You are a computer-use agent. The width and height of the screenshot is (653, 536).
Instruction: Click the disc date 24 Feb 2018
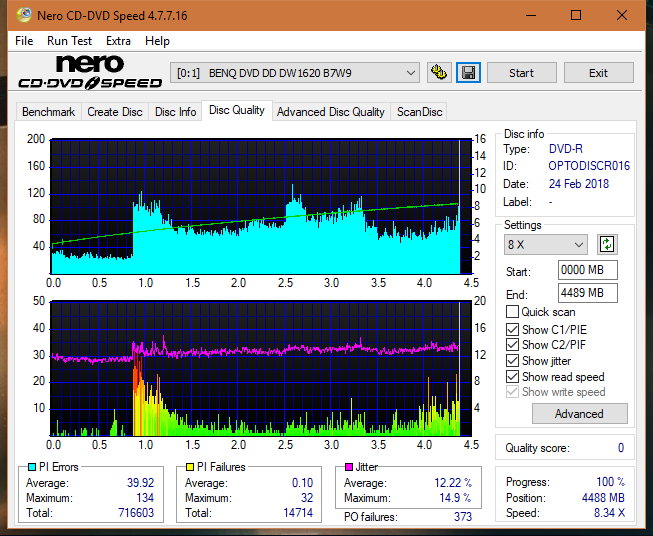pyautogui.click(x=579, y=184)
